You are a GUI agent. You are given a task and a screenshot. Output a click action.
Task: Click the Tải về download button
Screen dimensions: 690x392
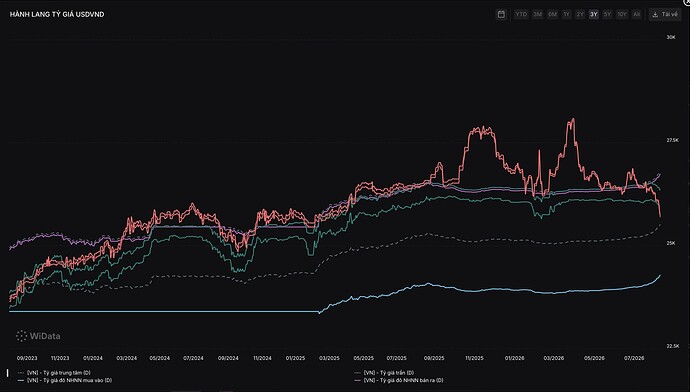click(x=665, y=15)
